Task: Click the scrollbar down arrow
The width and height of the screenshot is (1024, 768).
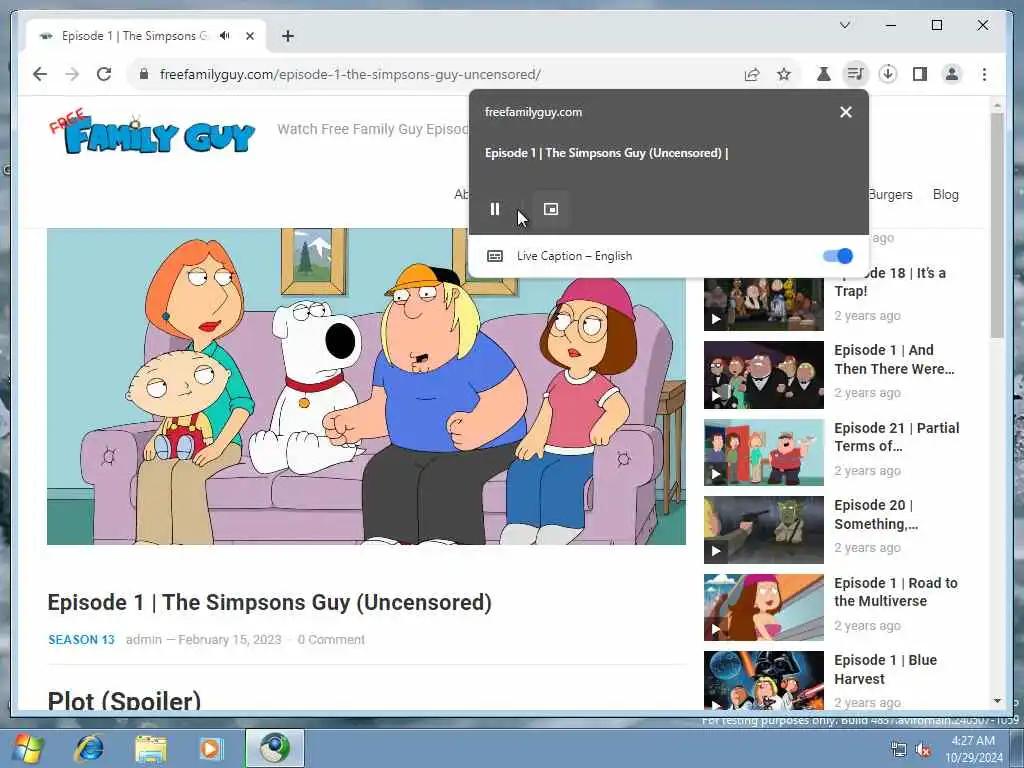Action: (x=997, y=701)
